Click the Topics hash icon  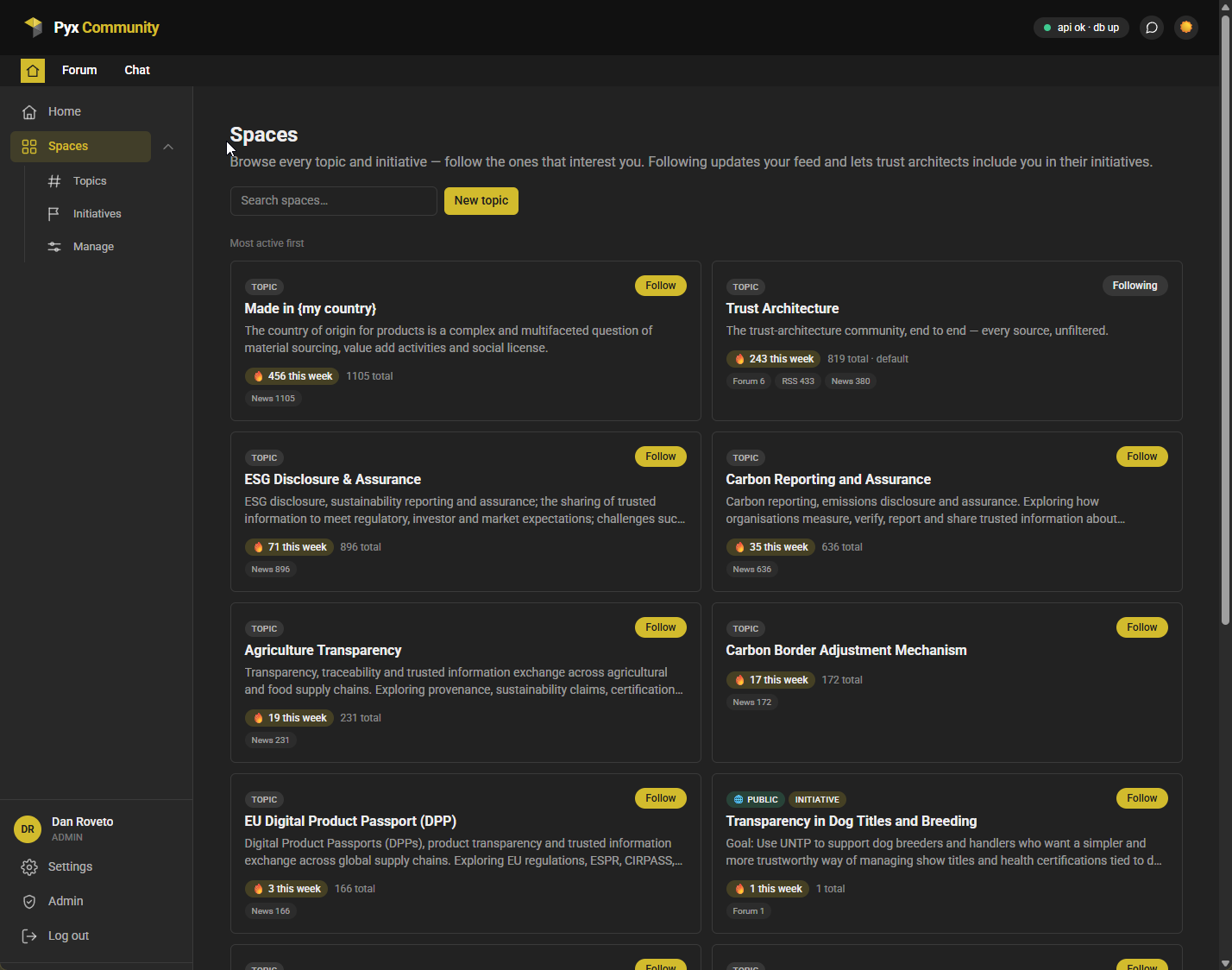click(x=54, y=181)
